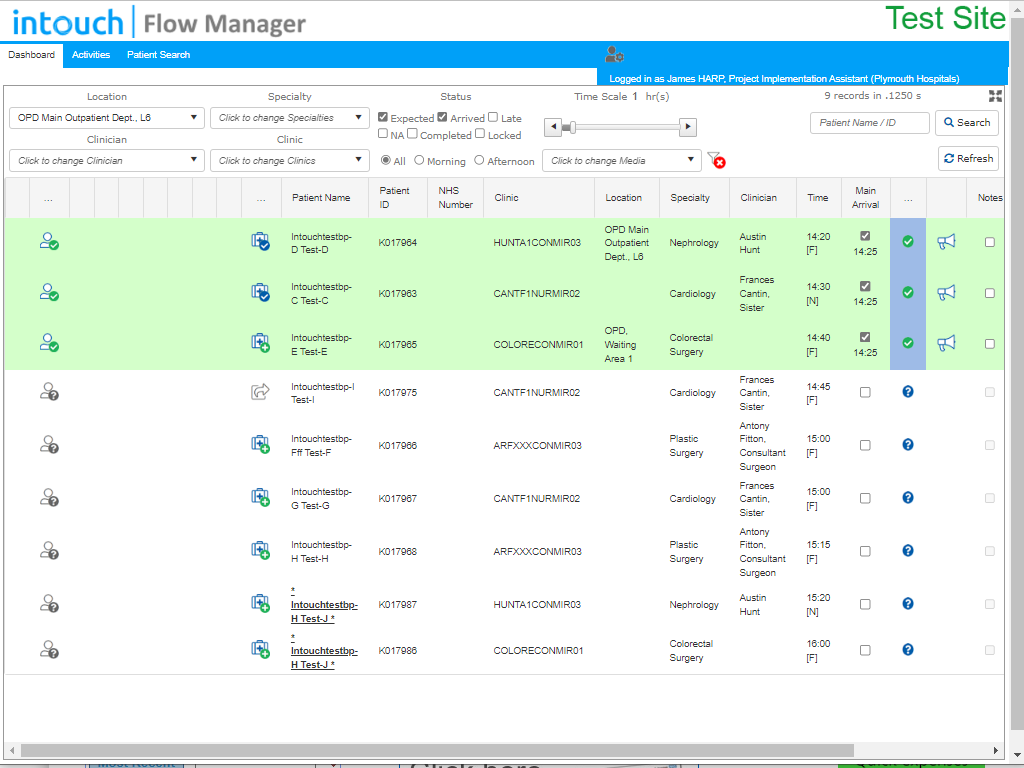Open patient link for K017987

click(324, 605)
